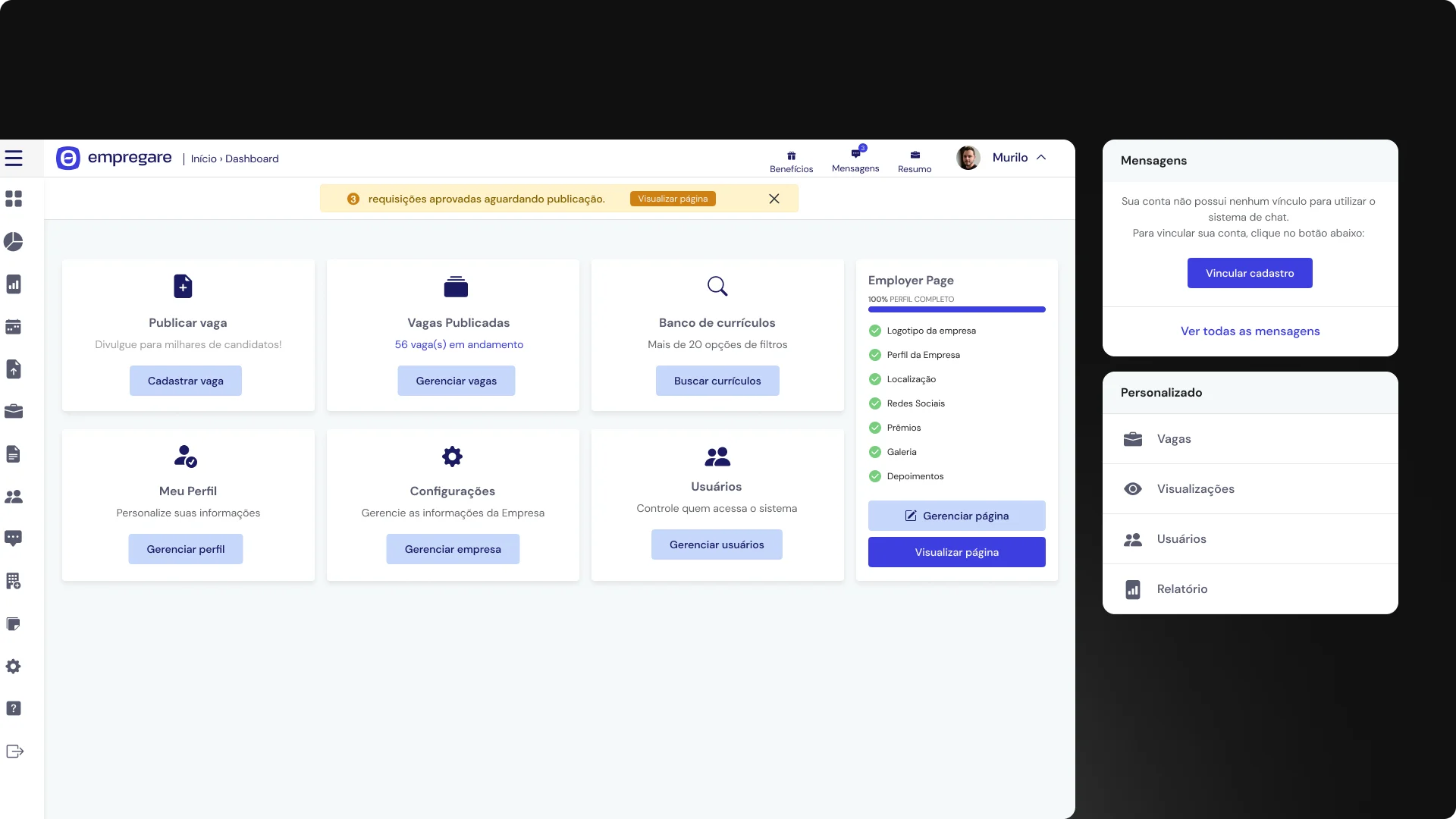Click the settings gear in sidebar

tap(14, 667)
